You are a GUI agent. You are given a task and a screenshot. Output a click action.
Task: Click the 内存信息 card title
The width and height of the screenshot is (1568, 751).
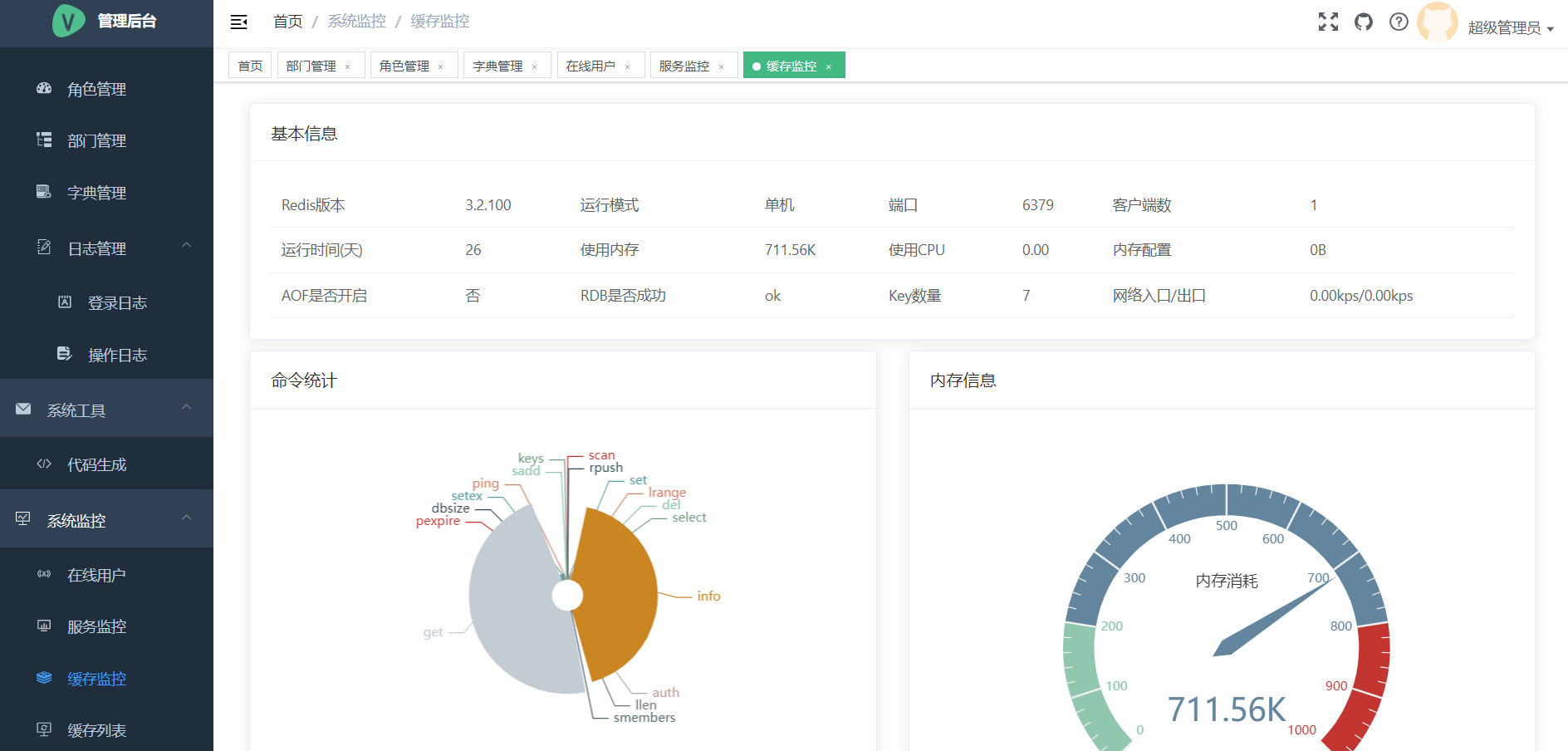(963, 380)
